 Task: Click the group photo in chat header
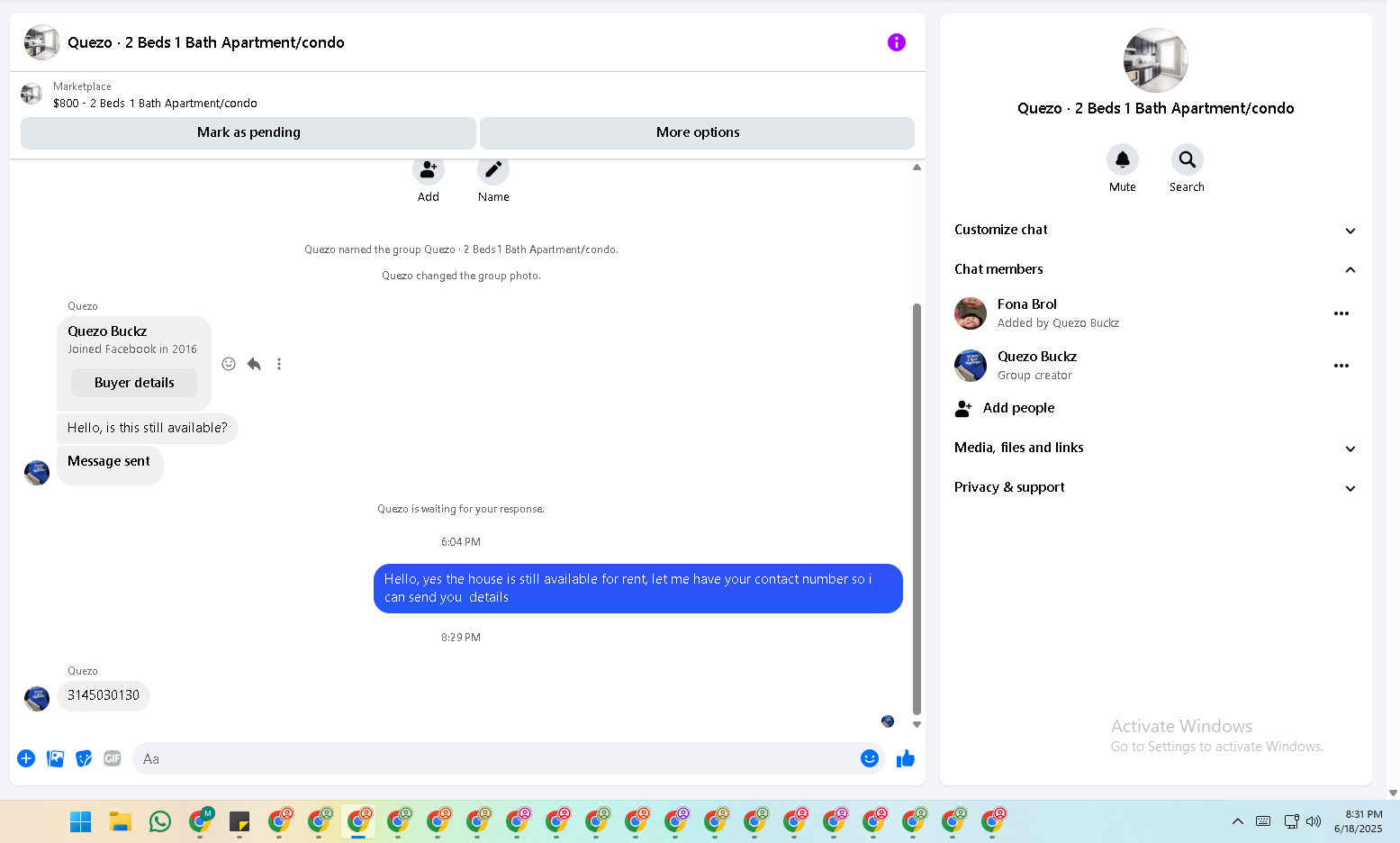click(41, 42)
